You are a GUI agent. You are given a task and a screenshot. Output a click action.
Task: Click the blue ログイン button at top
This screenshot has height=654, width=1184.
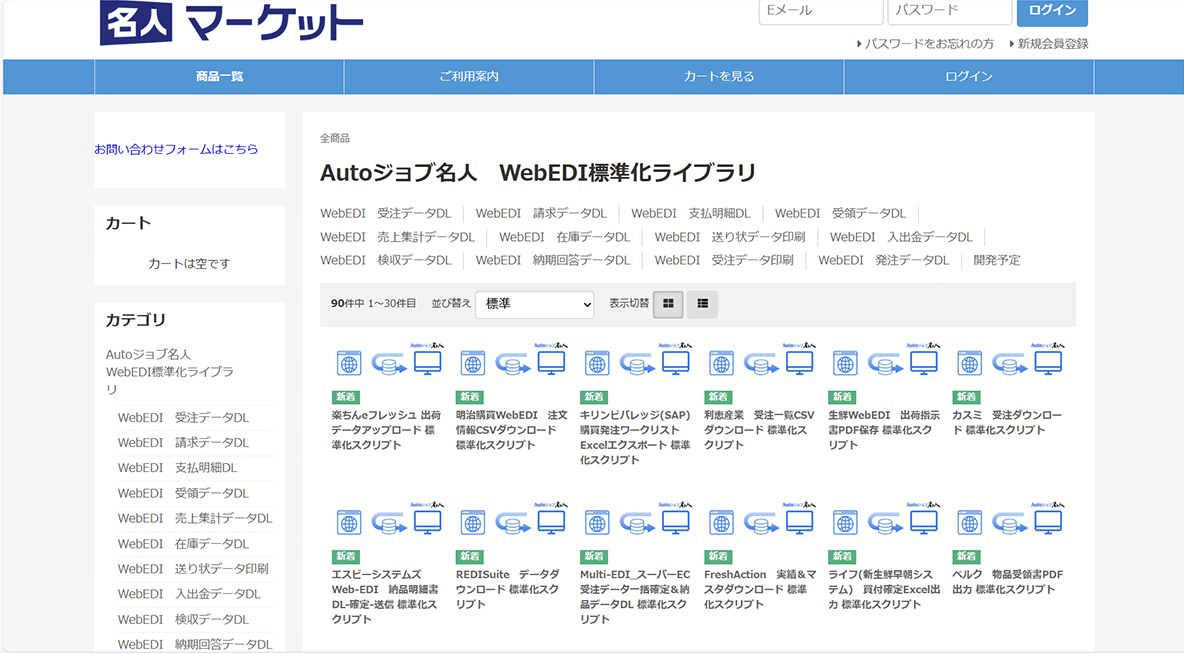pos(1053,11)
